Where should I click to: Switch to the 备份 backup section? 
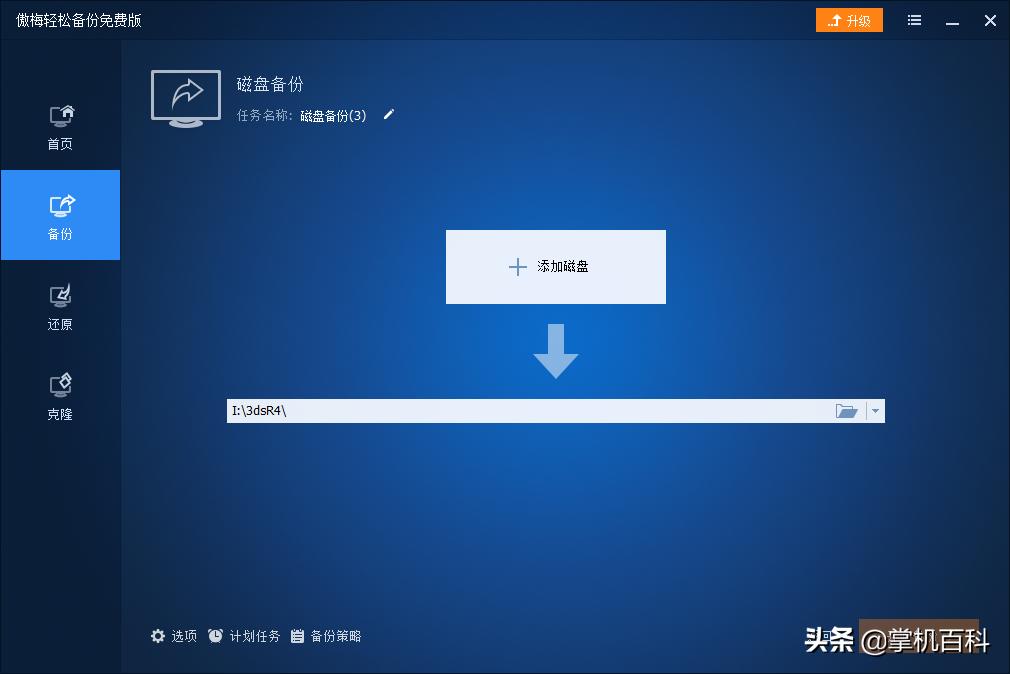click(59, 215)
